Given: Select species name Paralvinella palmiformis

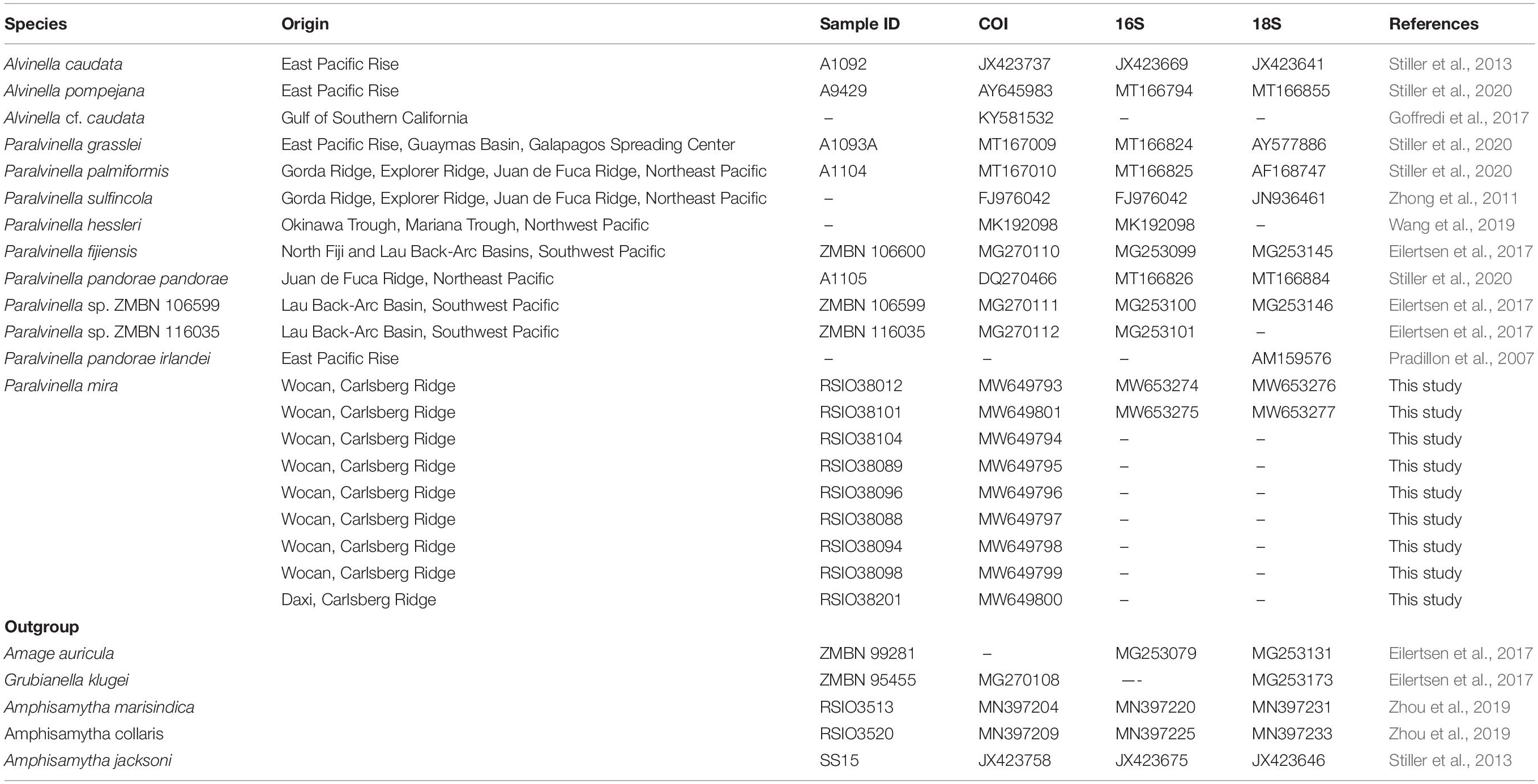Looking at the screenshot, I should (x=87, y=172).
